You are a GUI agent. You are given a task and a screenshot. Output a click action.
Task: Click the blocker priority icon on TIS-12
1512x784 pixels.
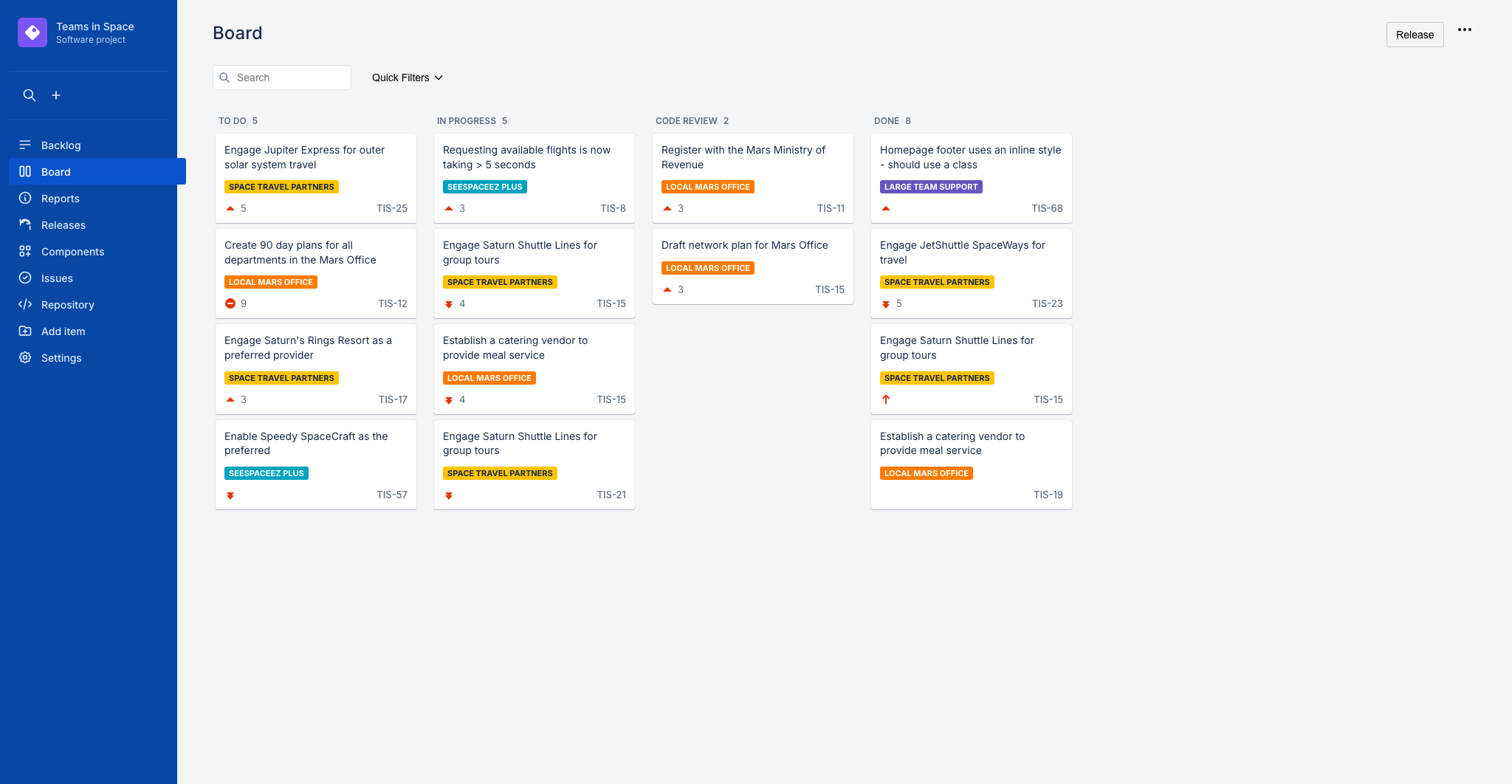(230, 303)
